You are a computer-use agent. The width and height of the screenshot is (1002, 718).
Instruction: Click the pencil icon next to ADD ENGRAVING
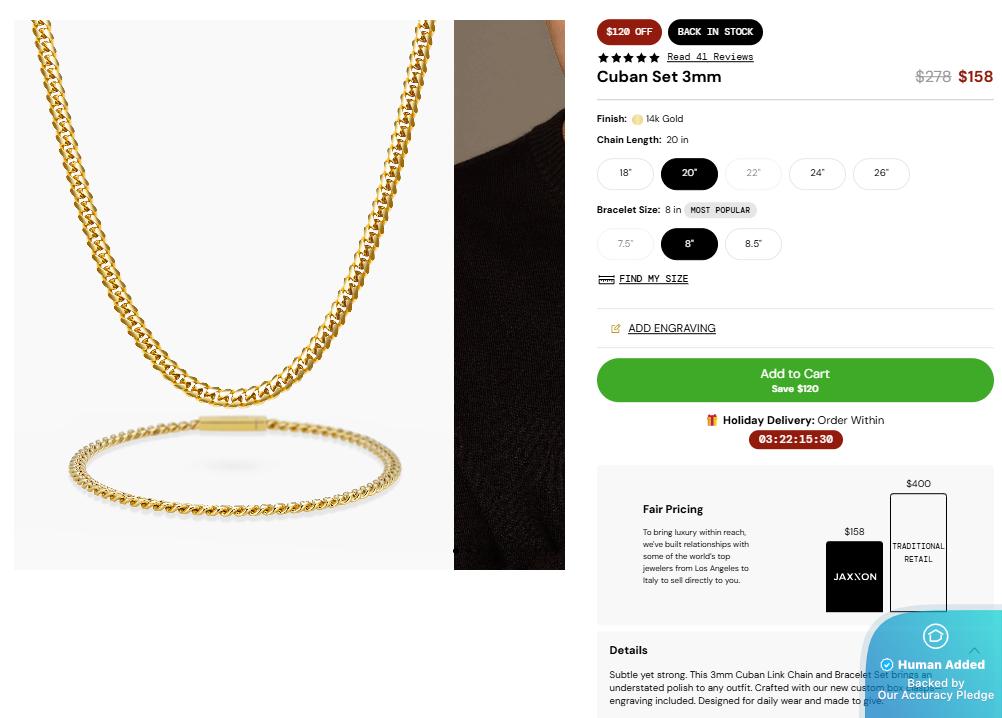click(614, 327)
